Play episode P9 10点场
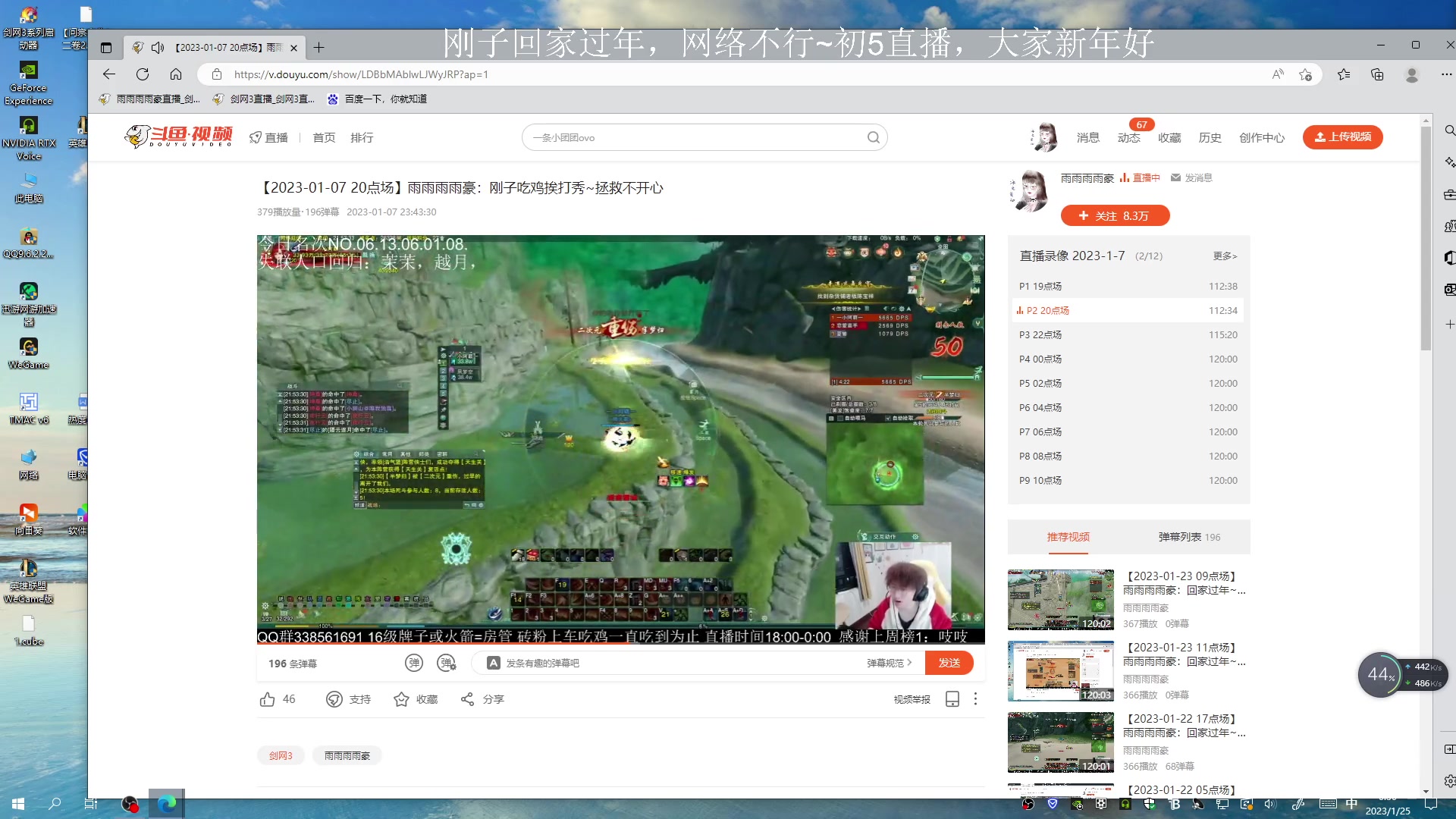 (x=1128, y=481)
